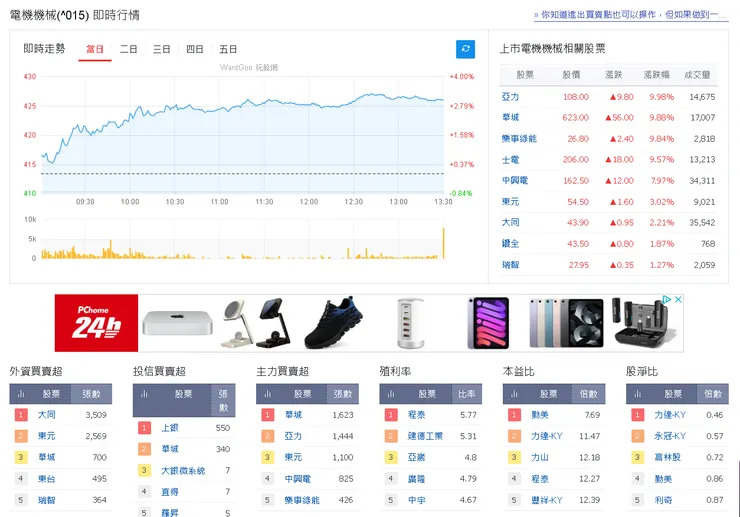Select 亞力 volume value 14,675
740x517 pixels.
pos(702,97)
